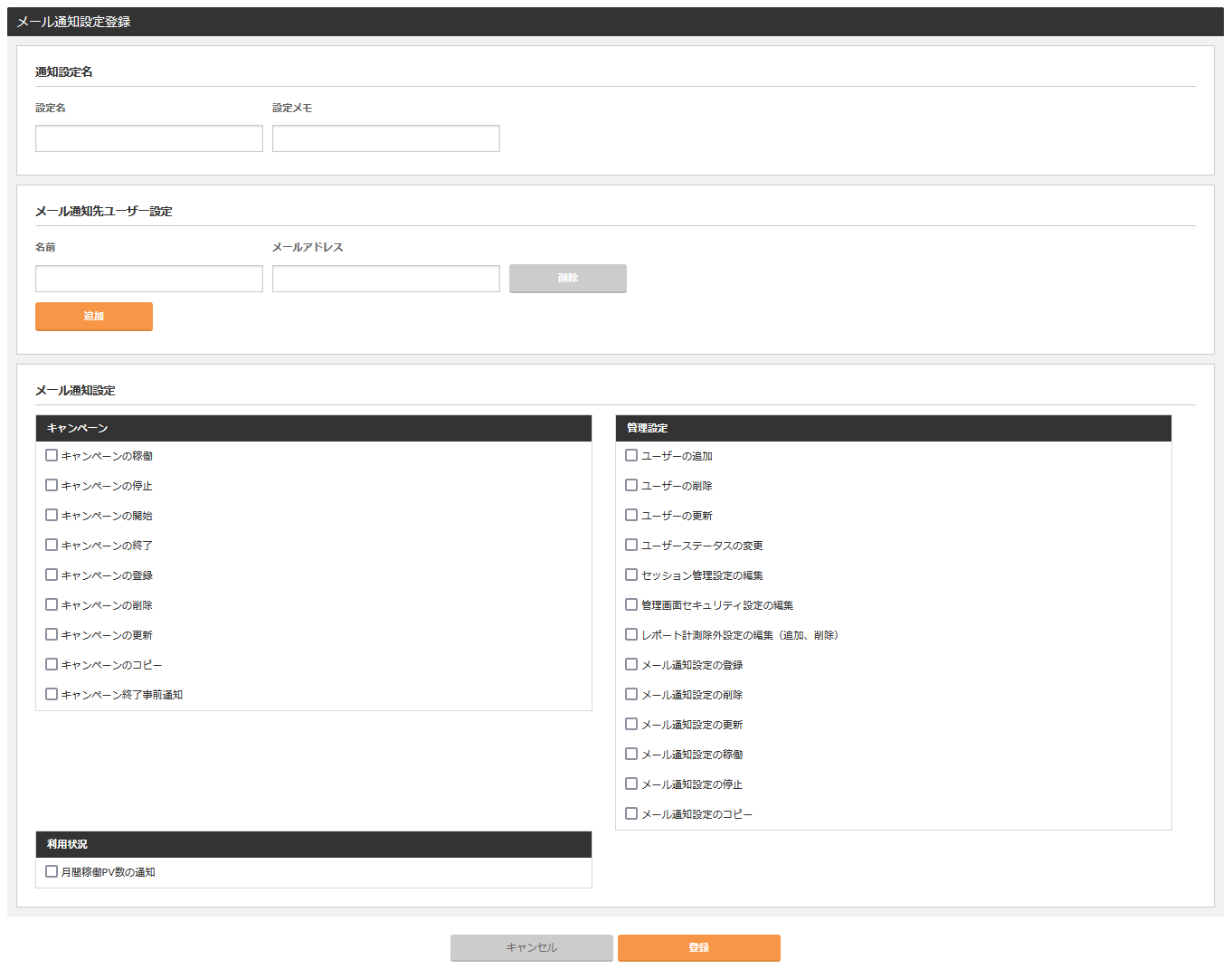
Task: Check メール通知設定のコピー checkbox
Action: point(631,814)
